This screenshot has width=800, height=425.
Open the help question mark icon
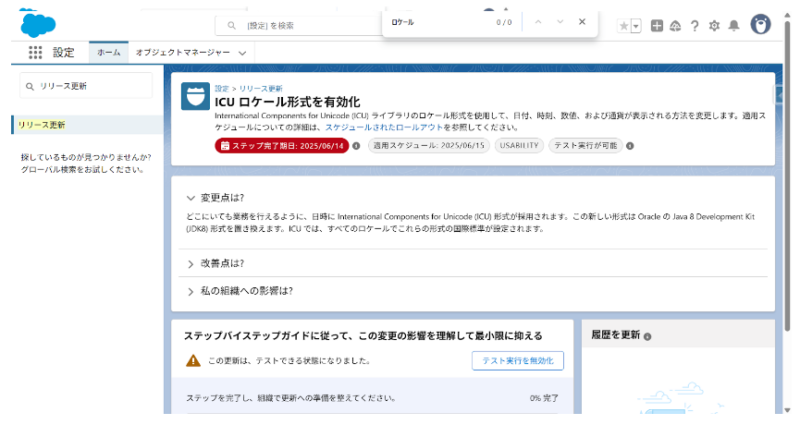coord(694,26)
